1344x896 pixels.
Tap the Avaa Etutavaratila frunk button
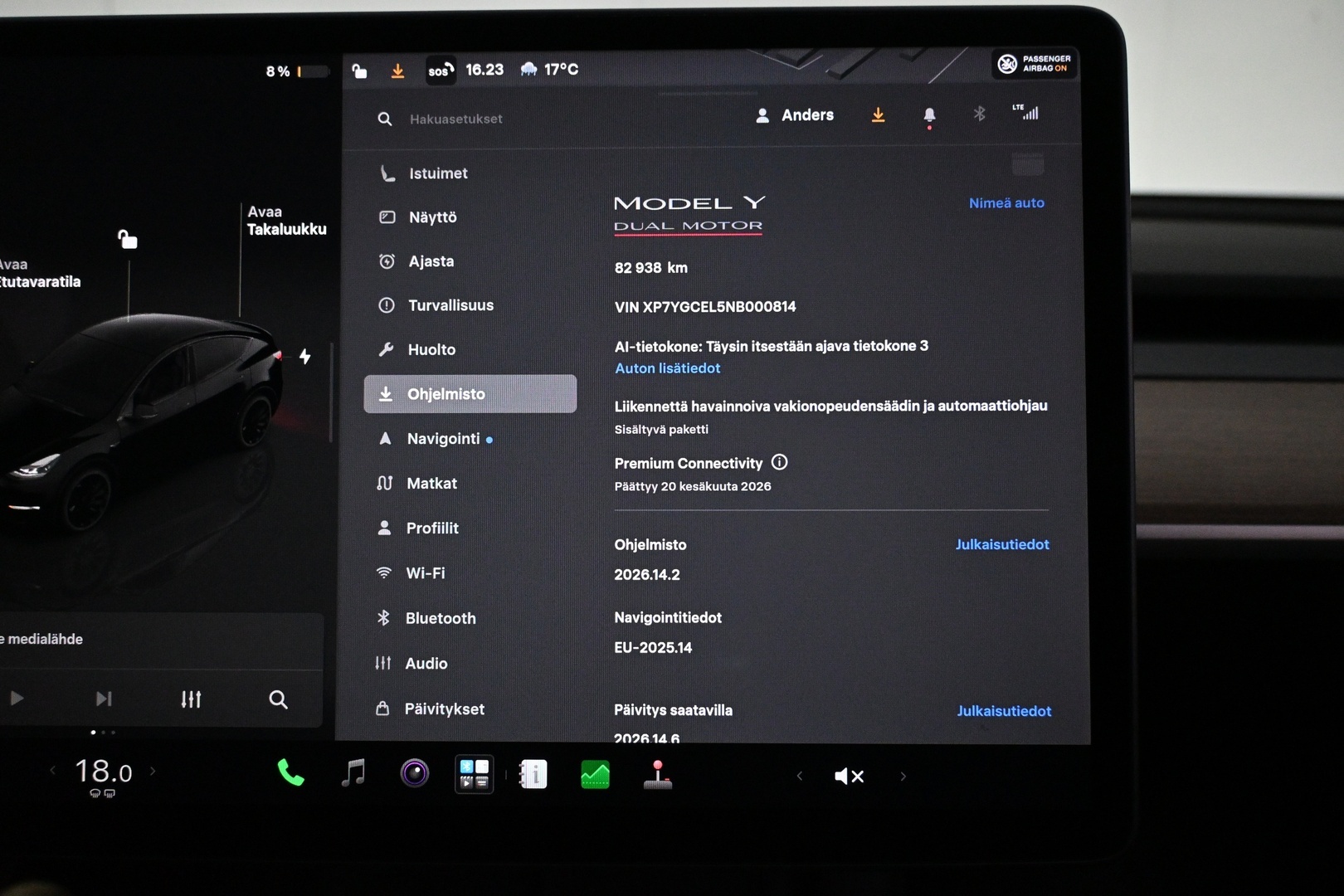39,274
